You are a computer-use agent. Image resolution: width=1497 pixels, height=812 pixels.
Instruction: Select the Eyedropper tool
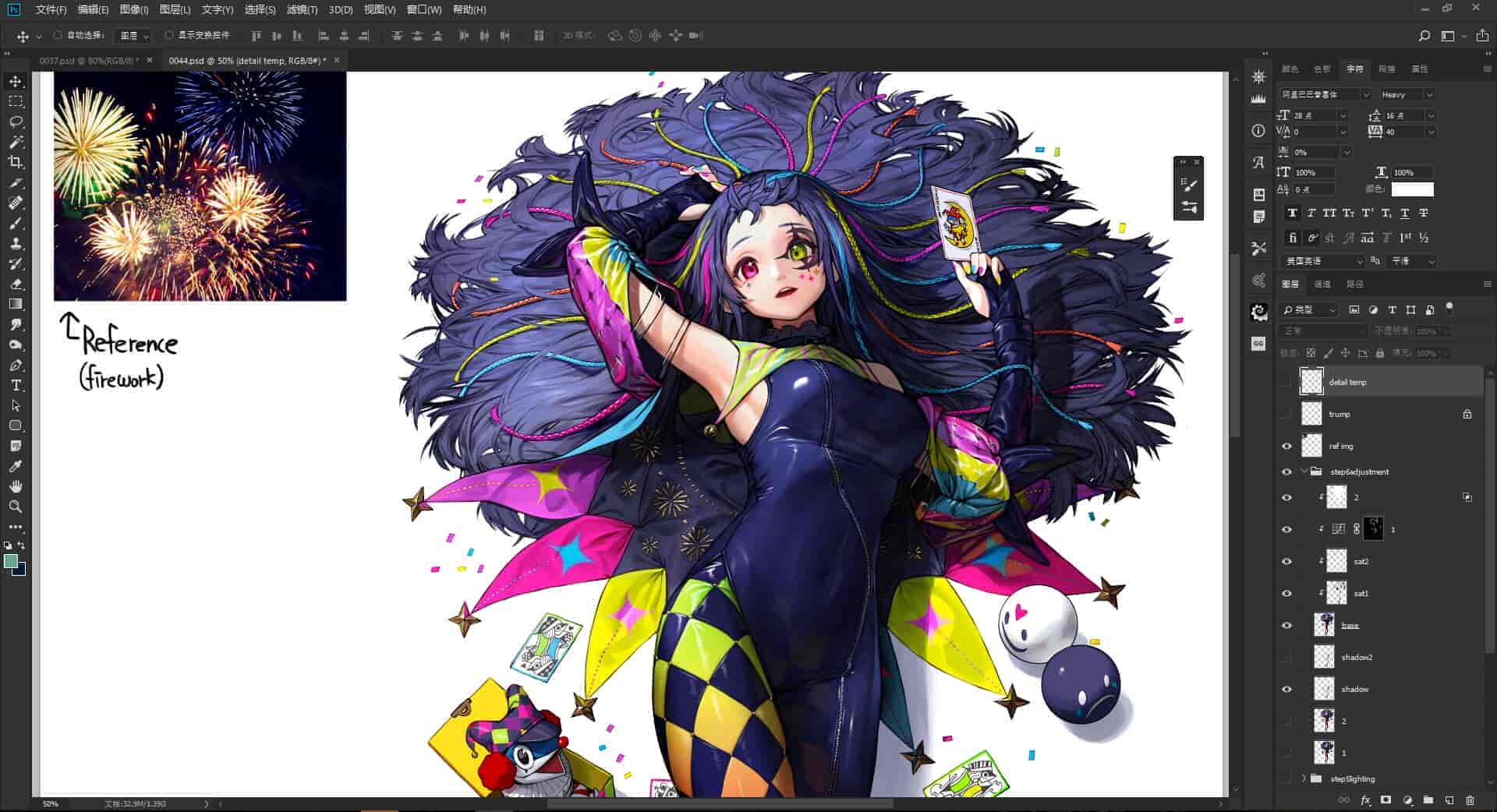click(16, 466)
